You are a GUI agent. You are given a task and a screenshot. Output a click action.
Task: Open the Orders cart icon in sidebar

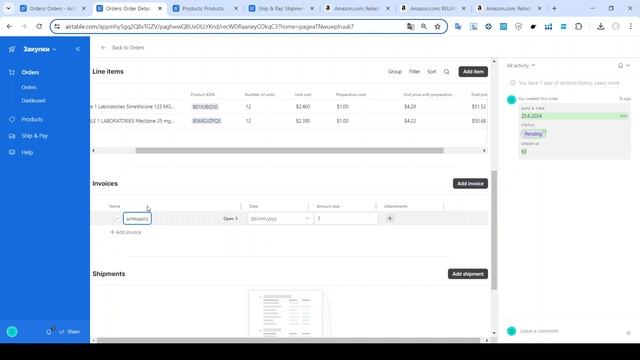[12, 72]
